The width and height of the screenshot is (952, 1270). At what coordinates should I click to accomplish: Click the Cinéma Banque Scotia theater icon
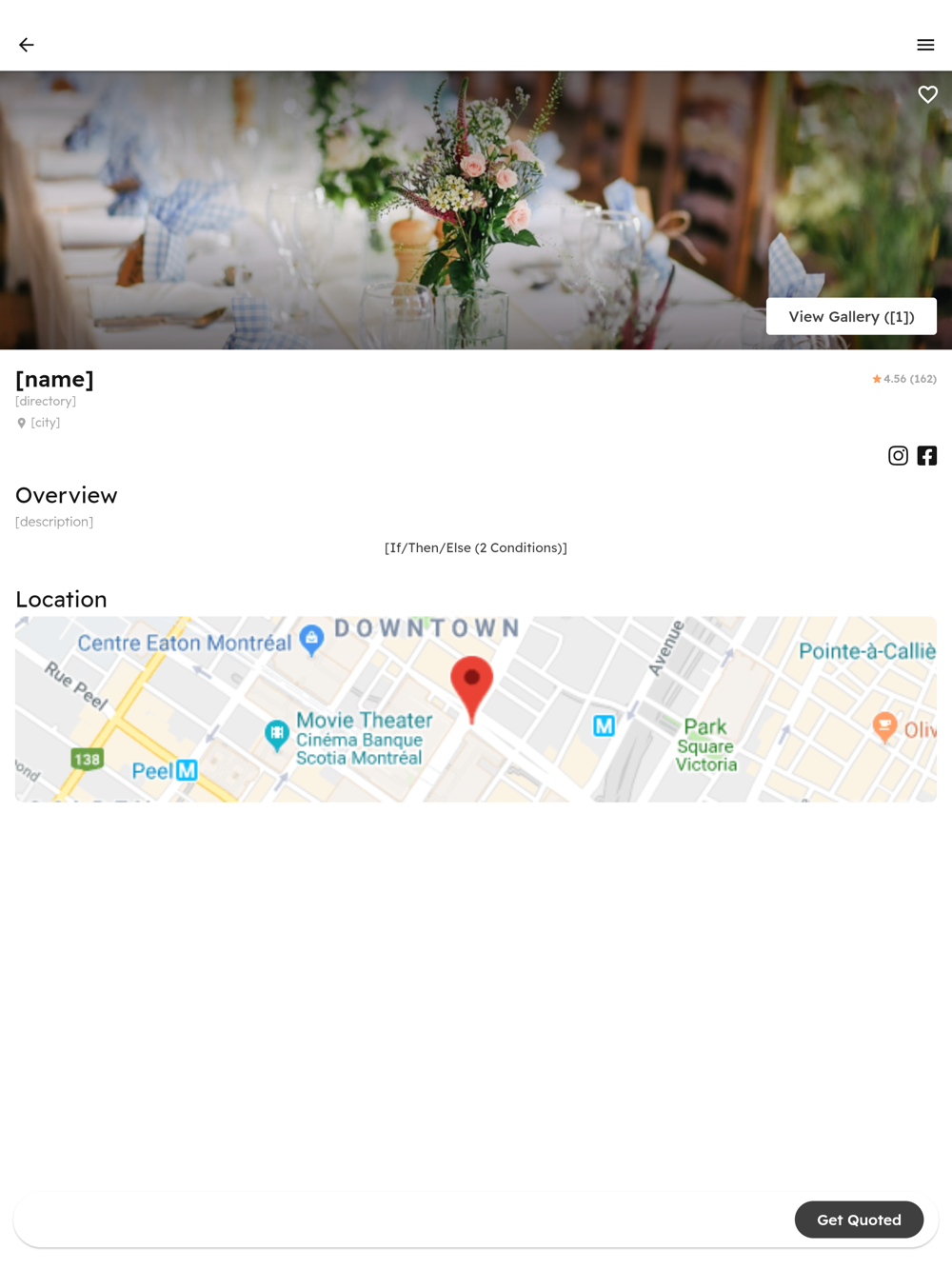pyautogui.click(x=277, y=735)
